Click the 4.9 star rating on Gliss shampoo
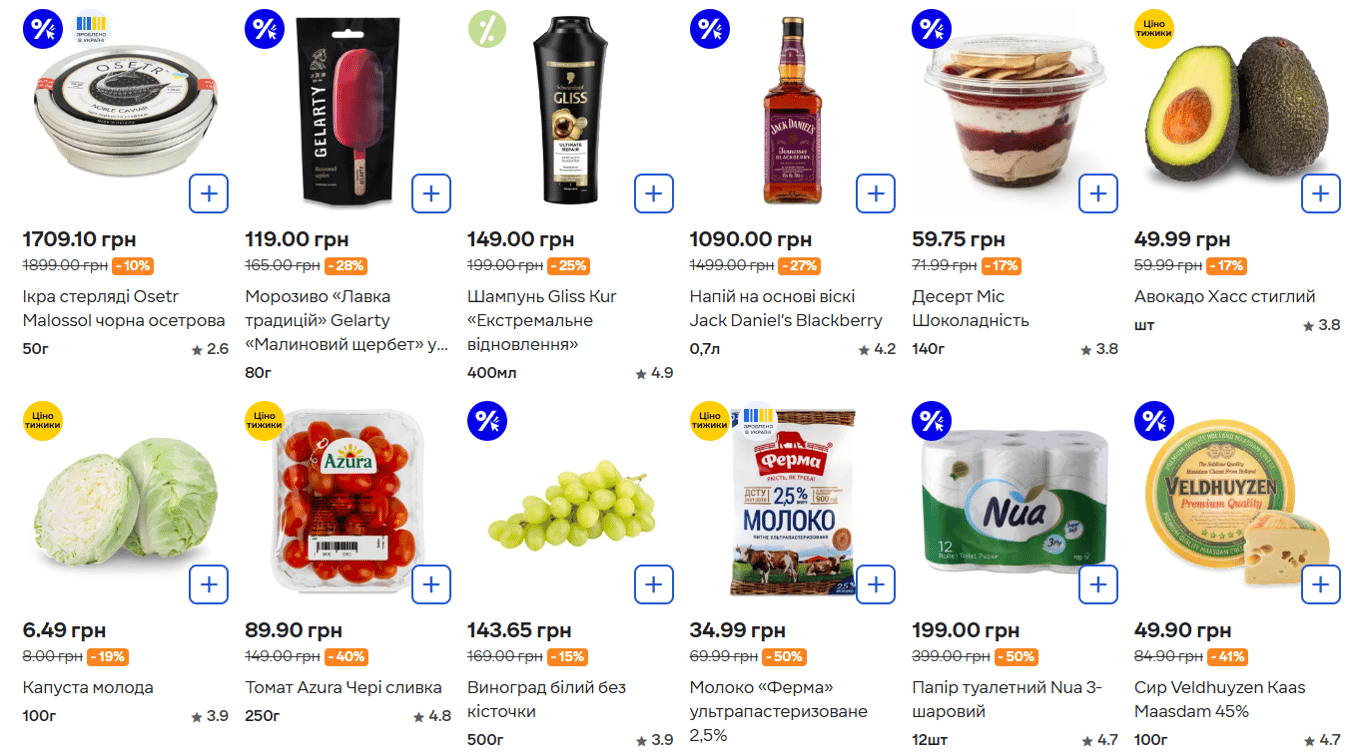This screenshot has width=1366, height=756. (x=661, y=372)
